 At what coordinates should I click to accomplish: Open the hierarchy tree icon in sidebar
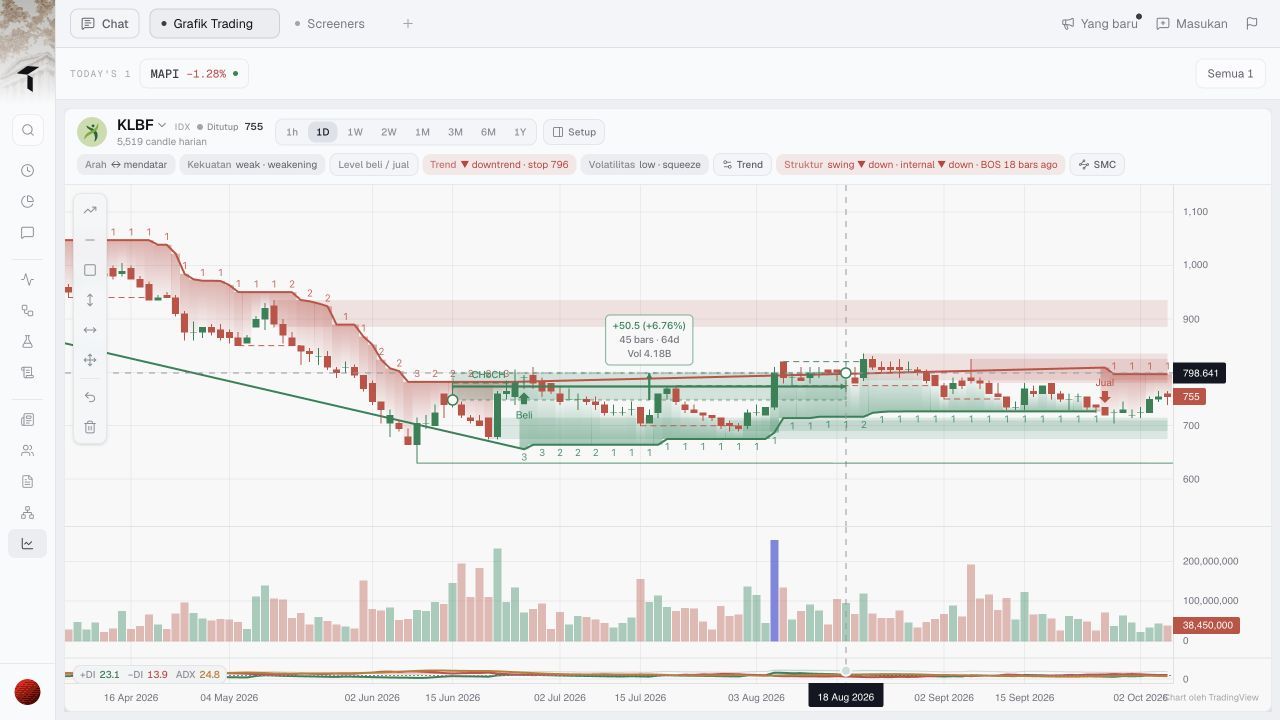(x=28, y=513)
